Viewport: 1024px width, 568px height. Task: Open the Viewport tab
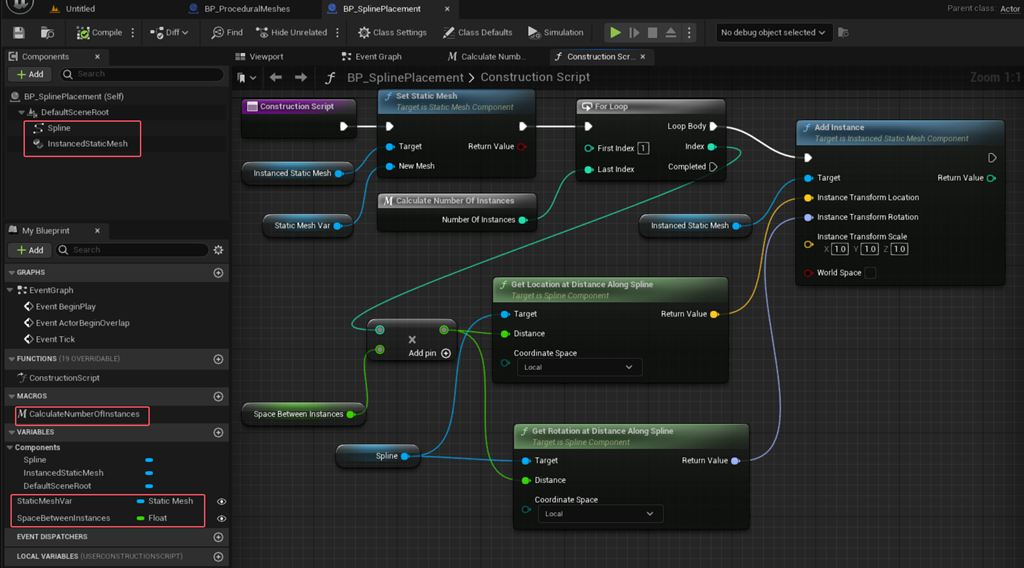point(259,57)
